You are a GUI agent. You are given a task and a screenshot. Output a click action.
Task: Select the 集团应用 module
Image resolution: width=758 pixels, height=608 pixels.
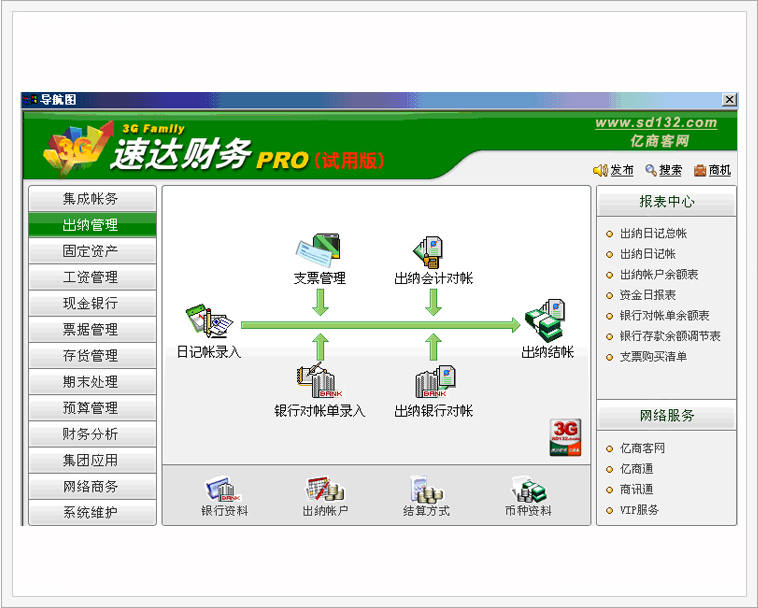[x=92, y=460]
